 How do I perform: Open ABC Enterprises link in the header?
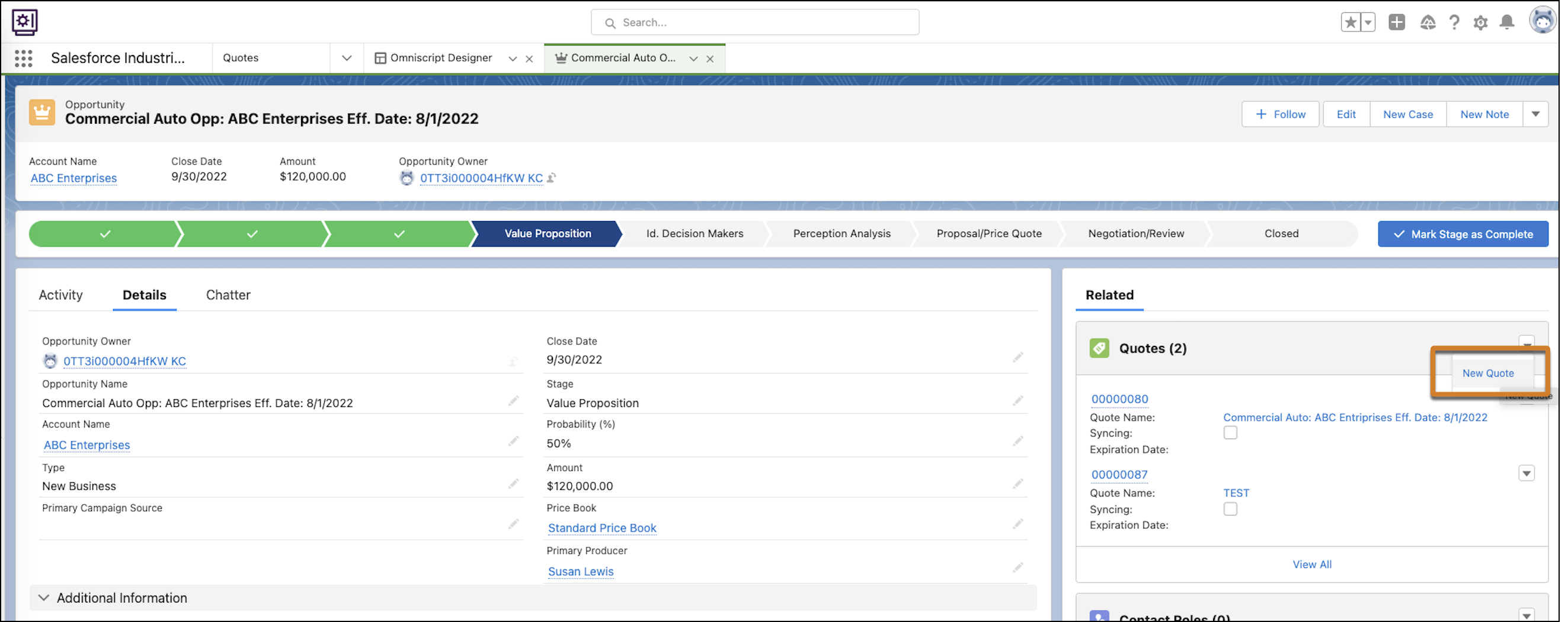(x=73, y=178)
